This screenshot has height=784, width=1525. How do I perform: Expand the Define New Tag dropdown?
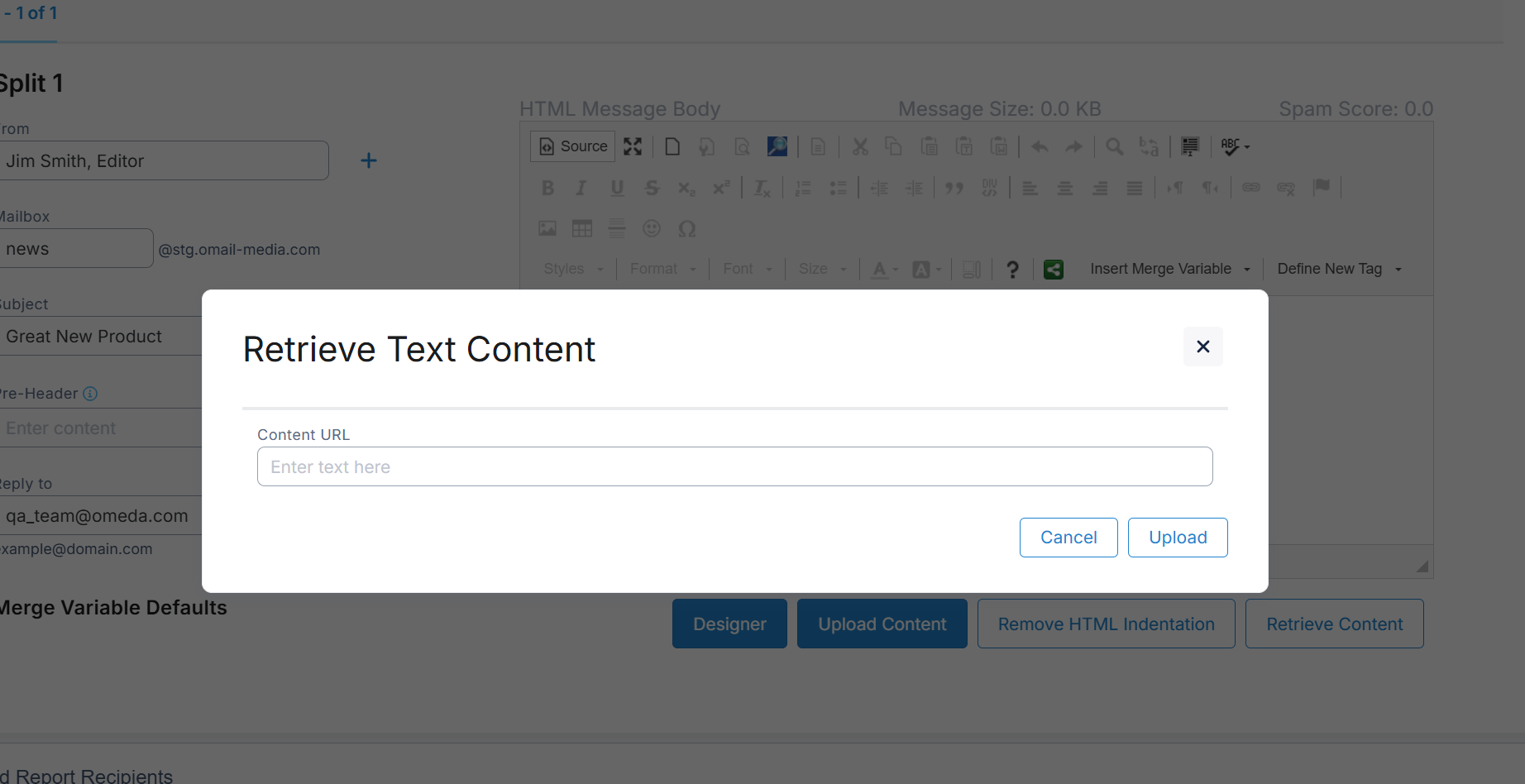1339,269
